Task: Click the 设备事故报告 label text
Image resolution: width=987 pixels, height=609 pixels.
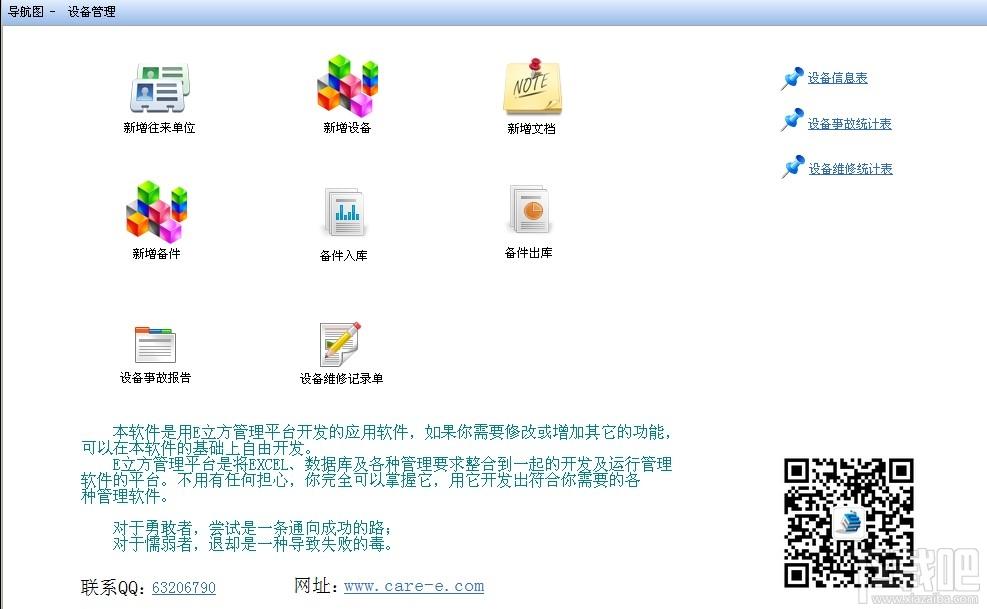Action: [x=155, y=378]
